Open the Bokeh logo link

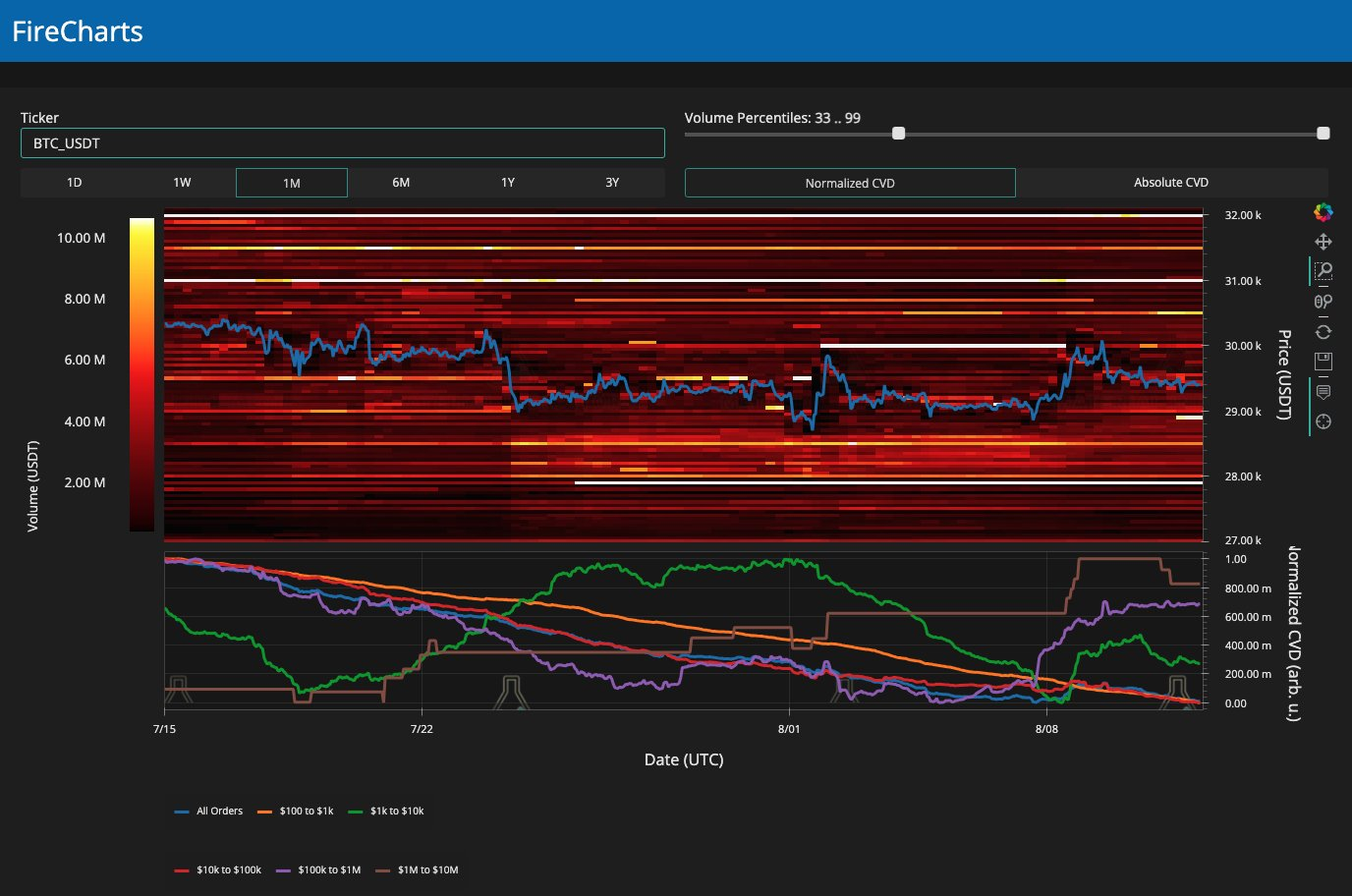(1324, 212)
